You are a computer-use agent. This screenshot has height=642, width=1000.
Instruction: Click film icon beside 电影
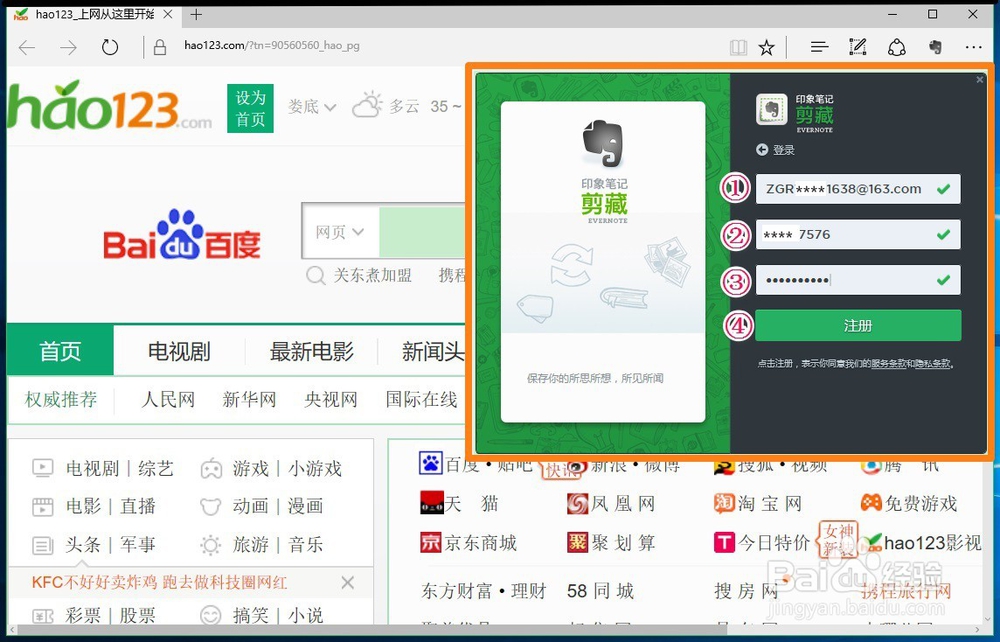click(x=43, y=507)
